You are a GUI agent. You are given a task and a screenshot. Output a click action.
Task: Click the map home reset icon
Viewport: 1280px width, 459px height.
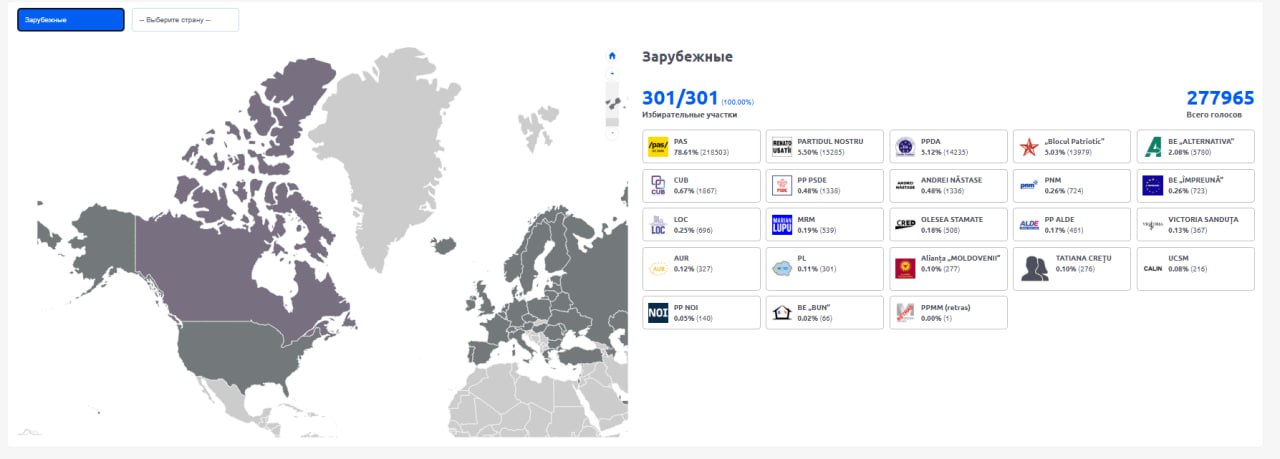(x=612, y=56)
